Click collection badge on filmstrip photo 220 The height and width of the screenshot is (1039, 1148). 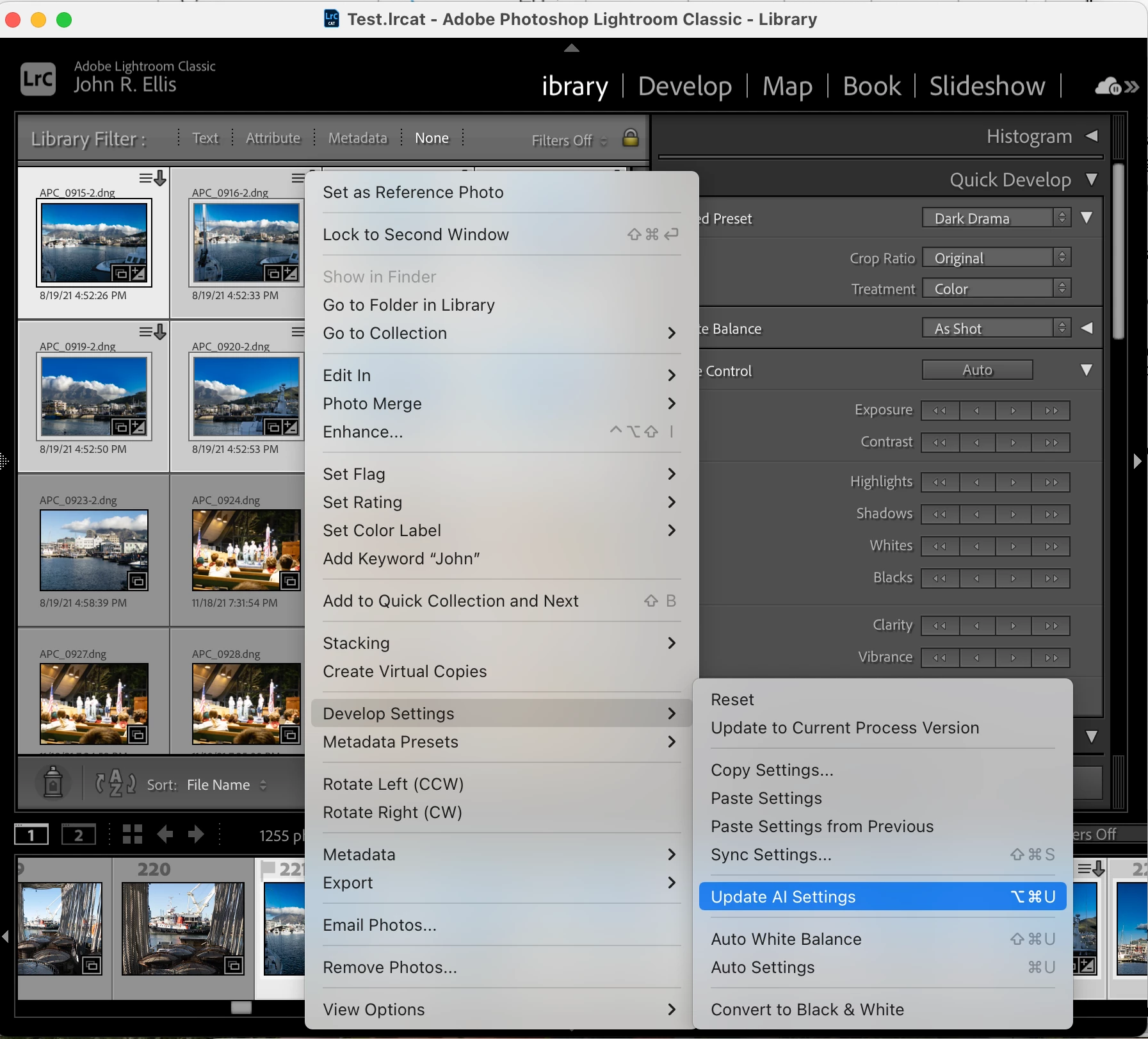[x=234, y=965]
